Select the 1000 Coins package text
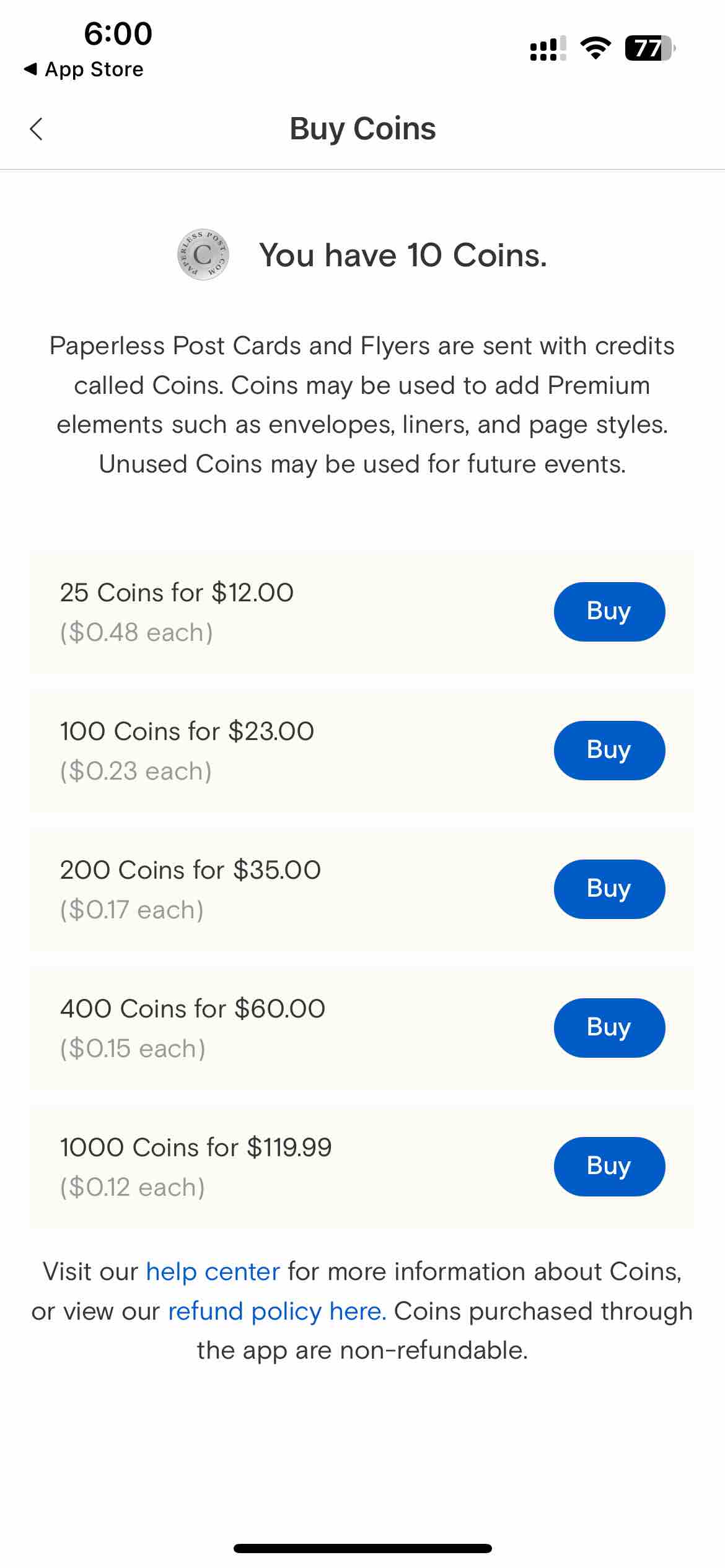 click(x=196, y=1148)
